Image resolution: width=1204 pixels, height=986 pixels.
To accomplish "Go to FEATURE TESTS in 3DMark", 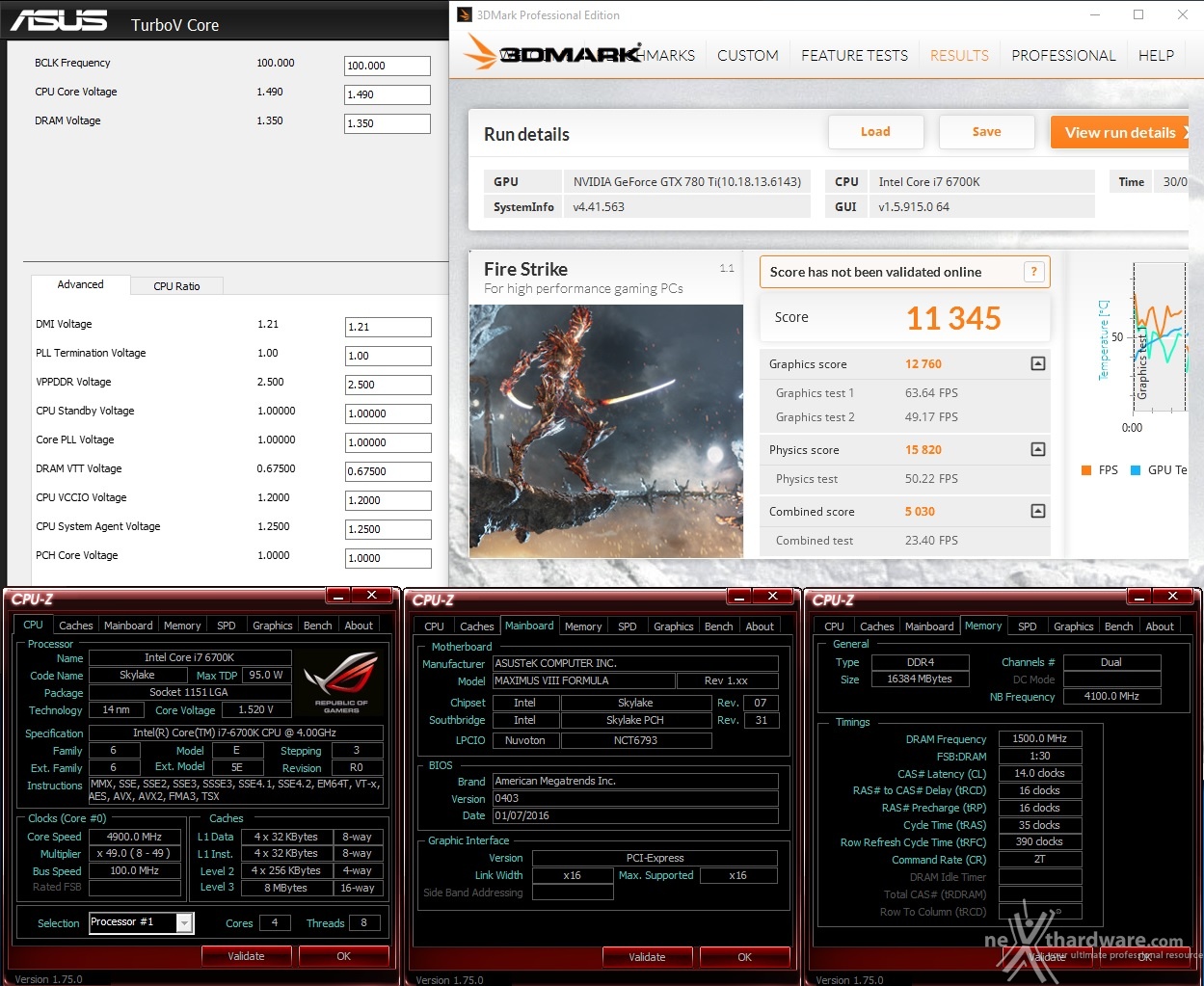I will [x=854, y=55].
